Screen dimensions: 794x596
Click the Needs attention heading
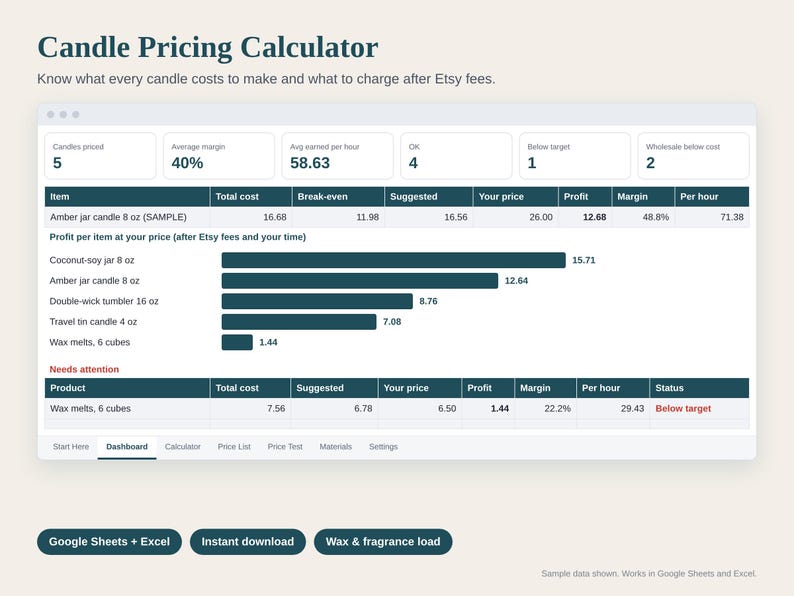tap(84, 369)
